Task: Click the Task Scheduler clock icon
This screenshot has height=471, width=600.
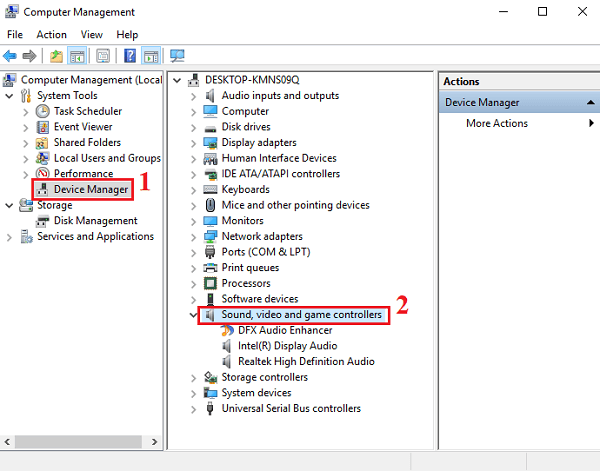Action: pos(43,111)
